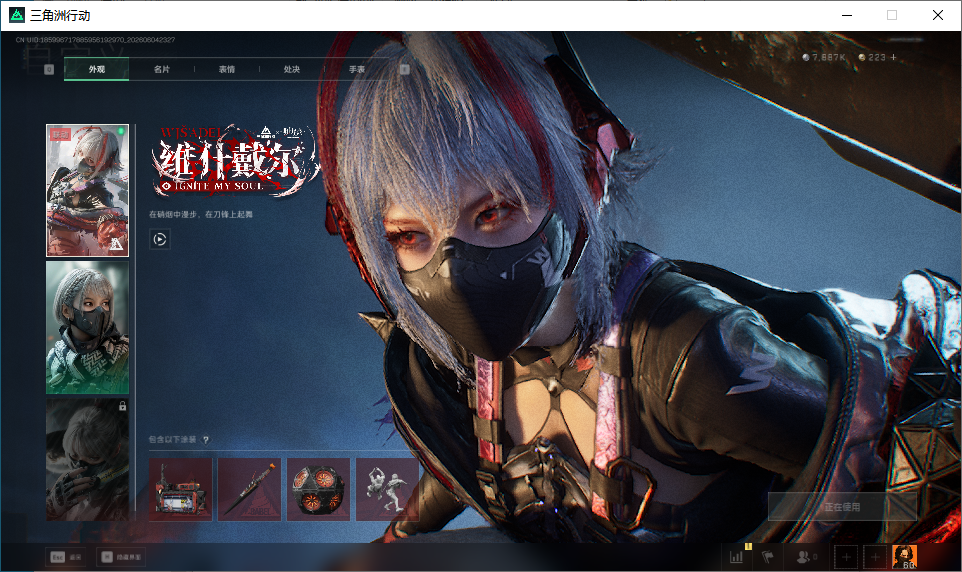
Task: Click the plus next to 223 currency
Action: pos(893,57)
